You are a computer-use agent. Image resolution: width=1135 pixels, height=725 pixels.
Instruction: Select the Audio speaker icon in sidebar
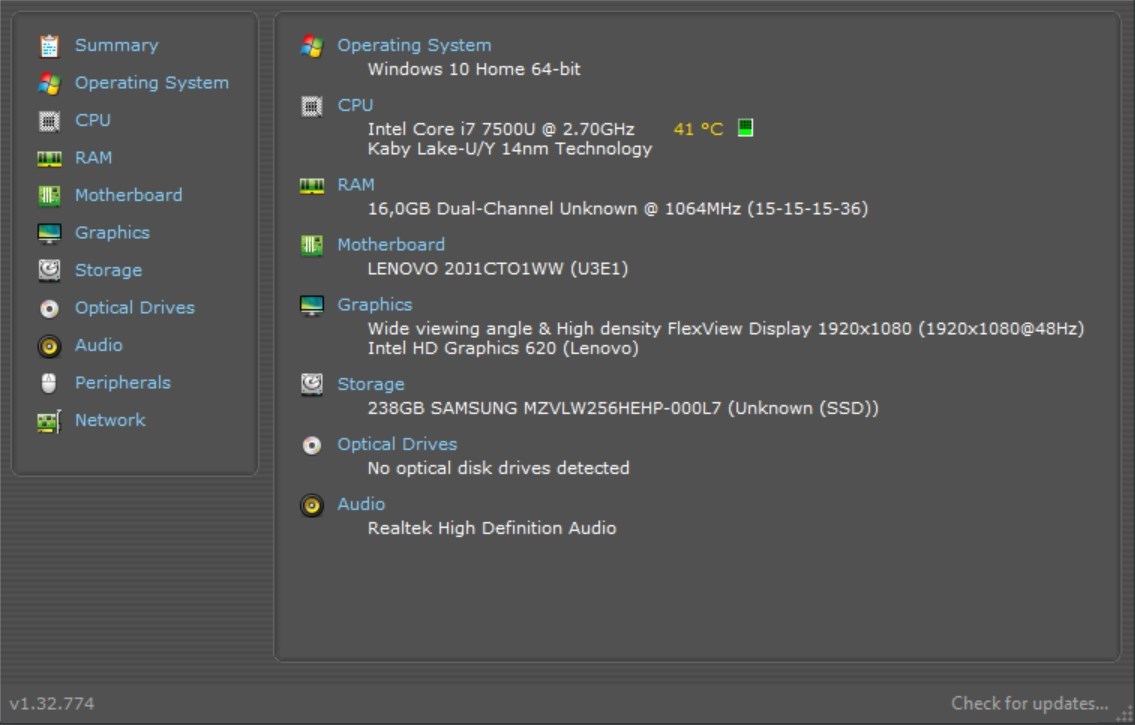point(49,347)
